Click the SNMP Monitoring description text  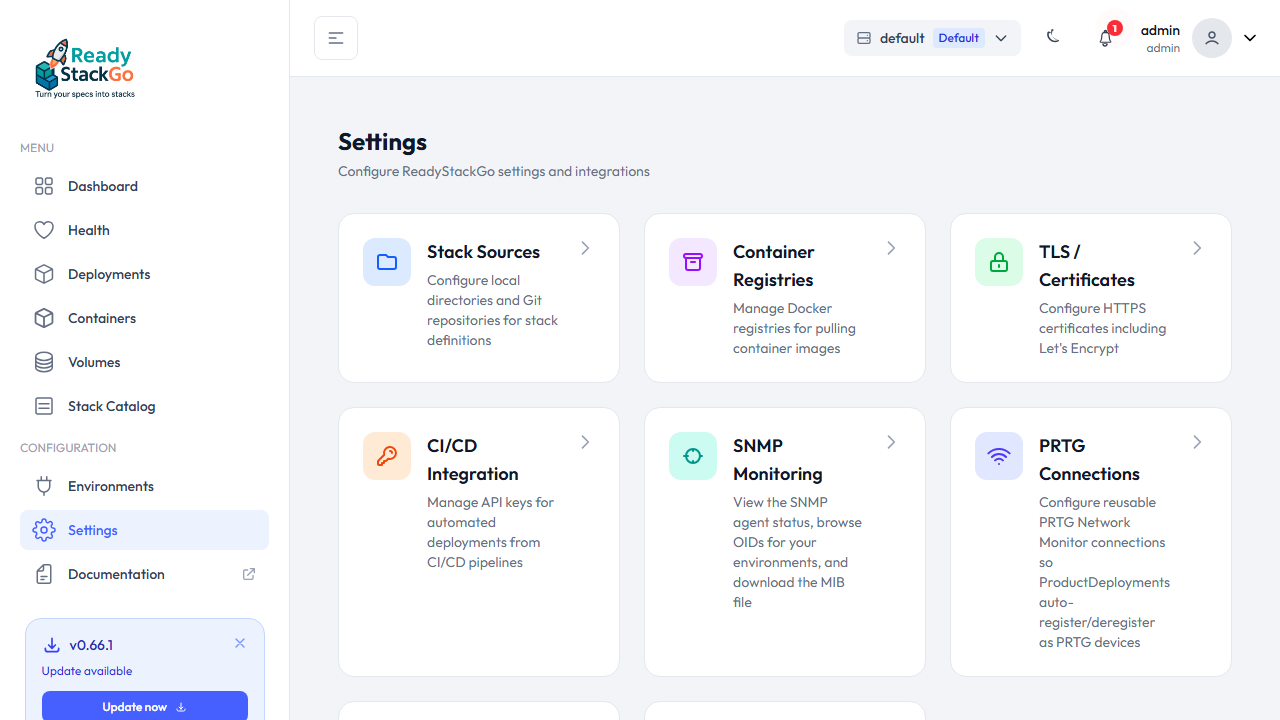click(797, 552)
